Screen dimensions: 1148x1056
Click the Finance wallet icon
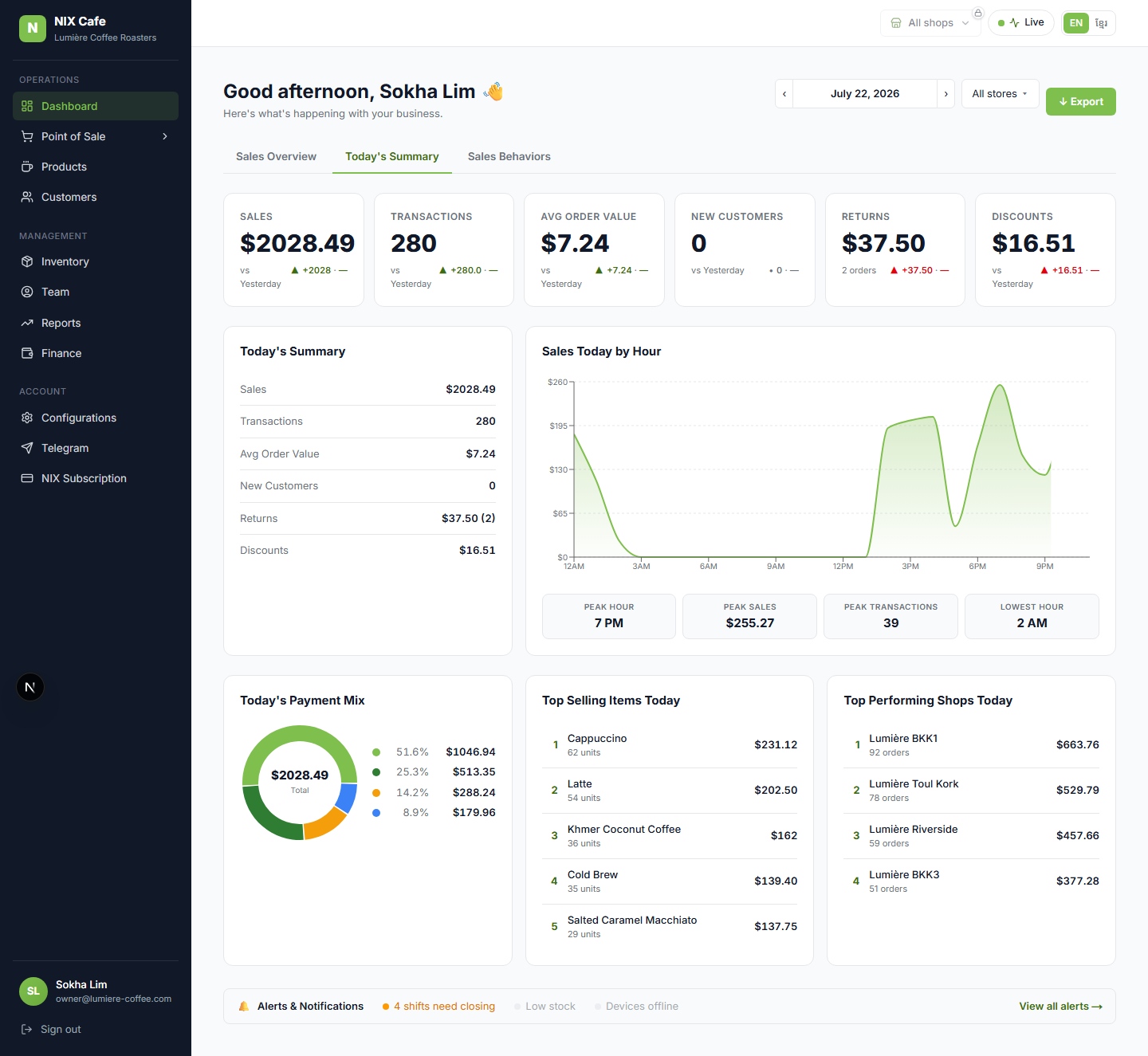coord(27,353)
